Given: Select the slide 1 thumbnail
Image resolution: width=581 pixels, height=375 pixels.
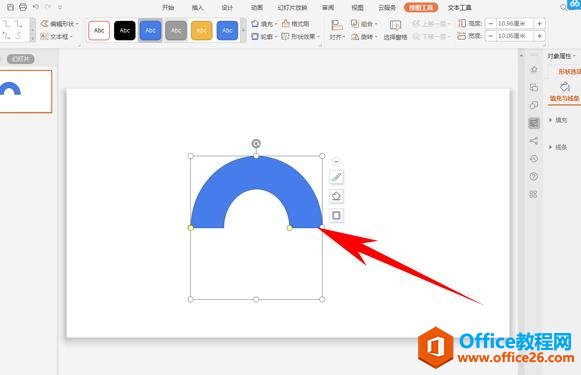Looking at the screenshot, I should 25,91.
